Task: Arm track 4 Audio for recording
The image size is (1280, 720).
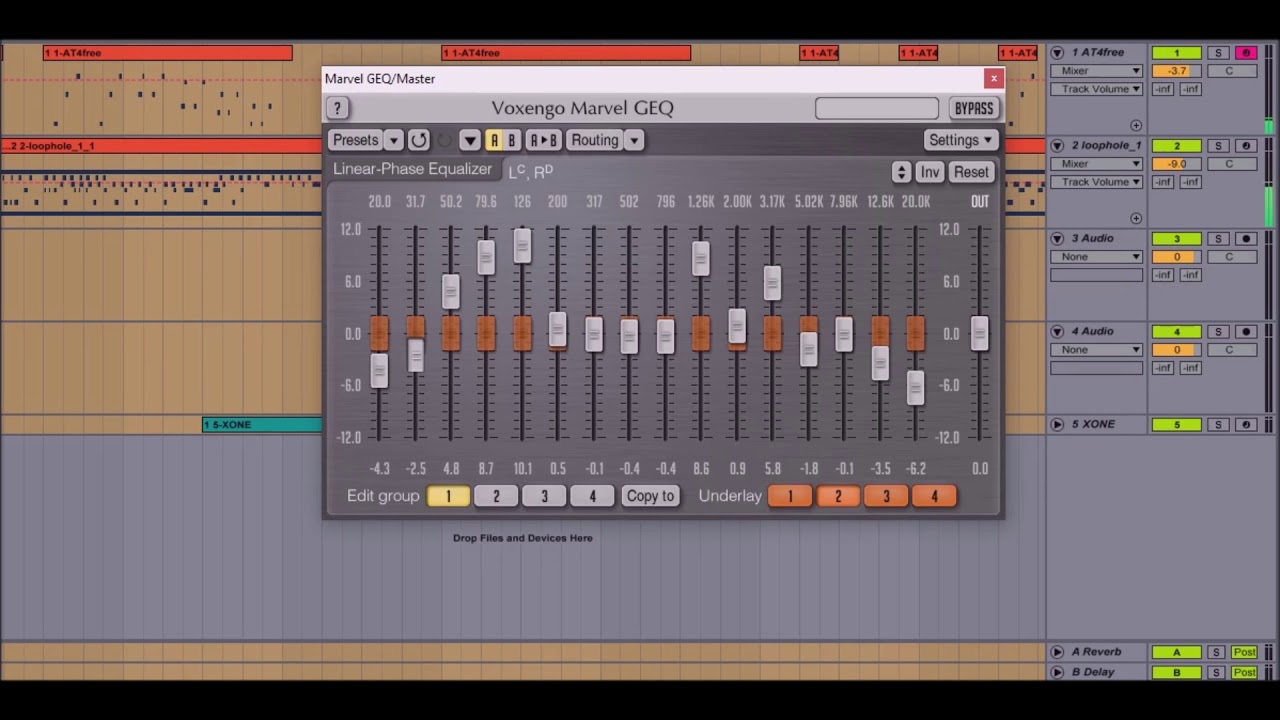Action: click(x=1246, y=331)
